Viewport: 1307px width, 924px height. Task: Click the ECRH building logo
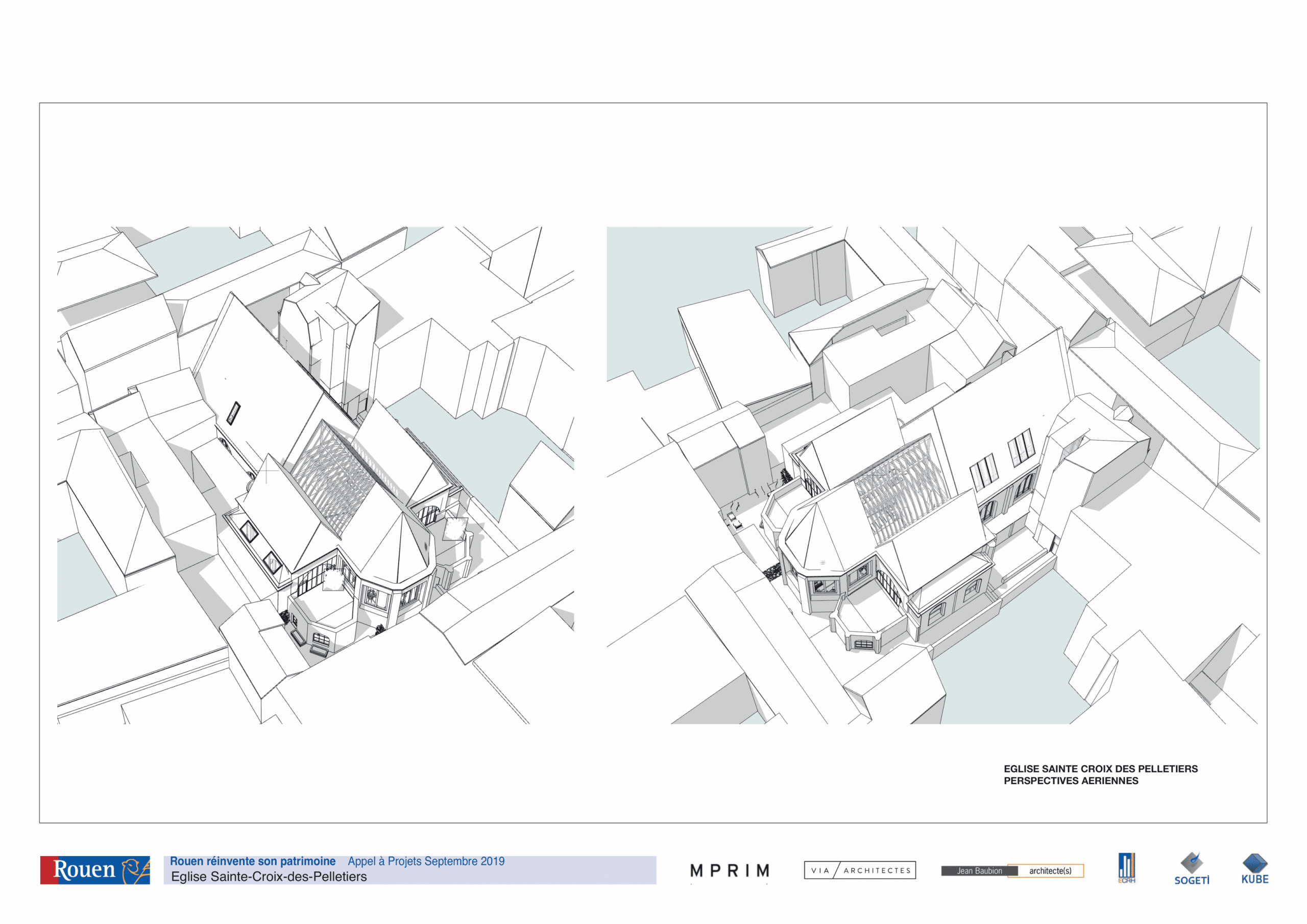point(1127,868)
